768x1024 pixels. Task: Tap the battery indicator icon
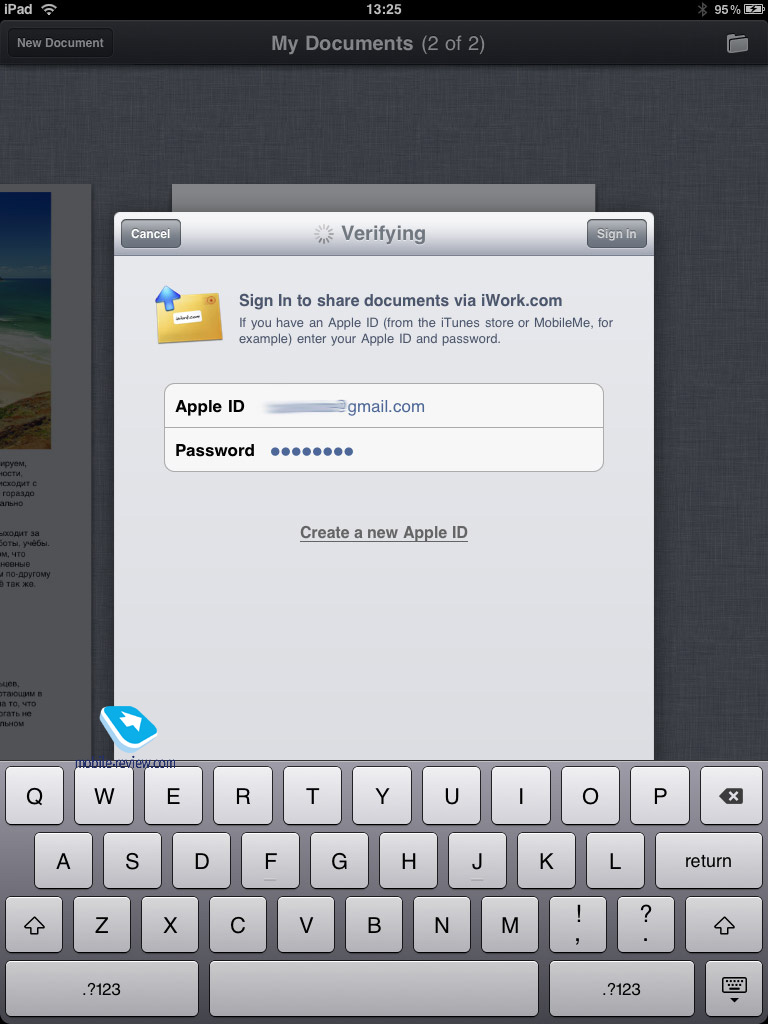point(754,9)
